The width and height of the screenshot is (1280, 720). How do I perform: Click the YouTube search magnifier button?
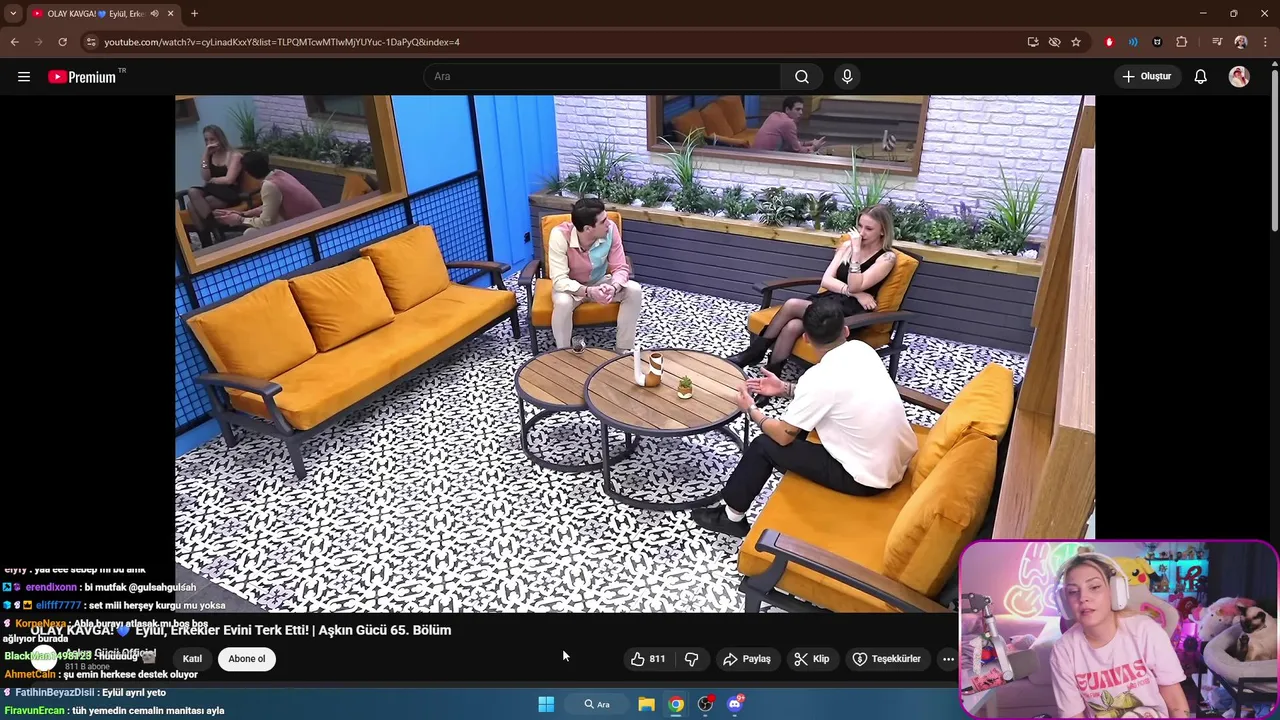click(802, 76)
